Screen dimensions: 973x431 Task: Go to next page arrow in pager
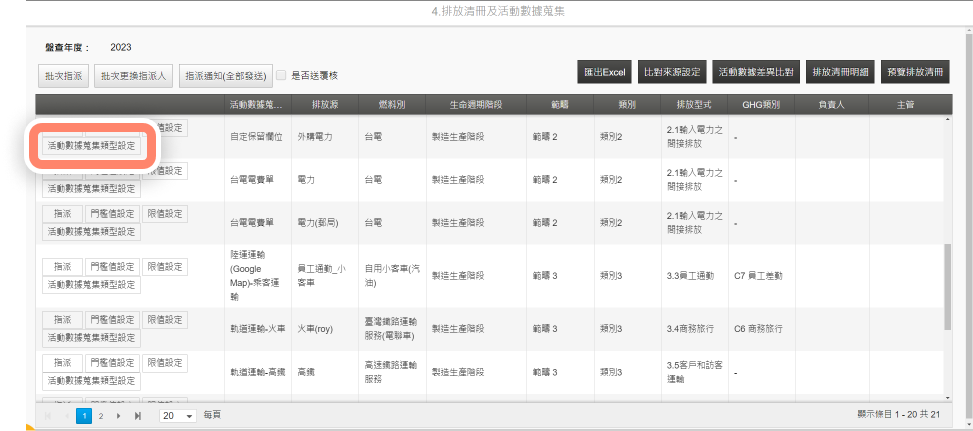click(x=118, y=414)
